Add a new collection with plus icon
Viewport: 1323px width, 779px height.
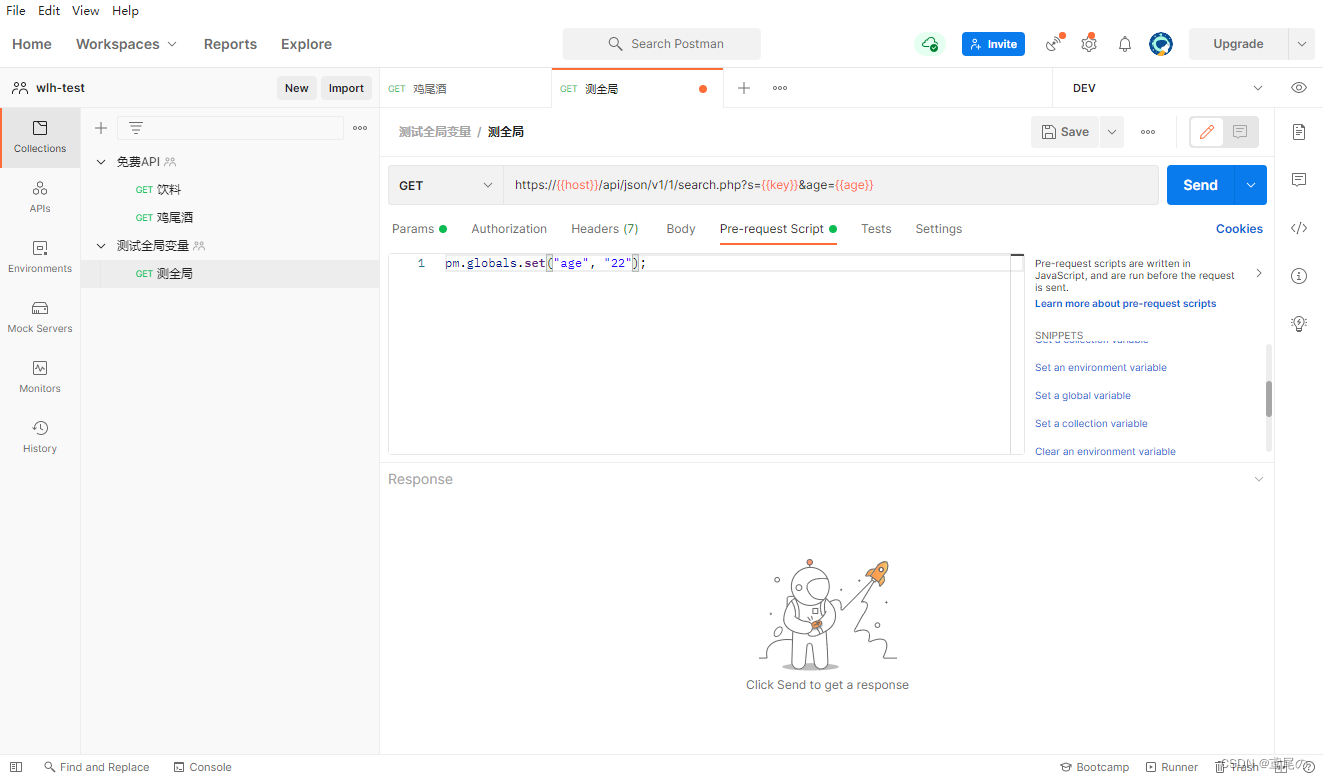pos(101,128)
